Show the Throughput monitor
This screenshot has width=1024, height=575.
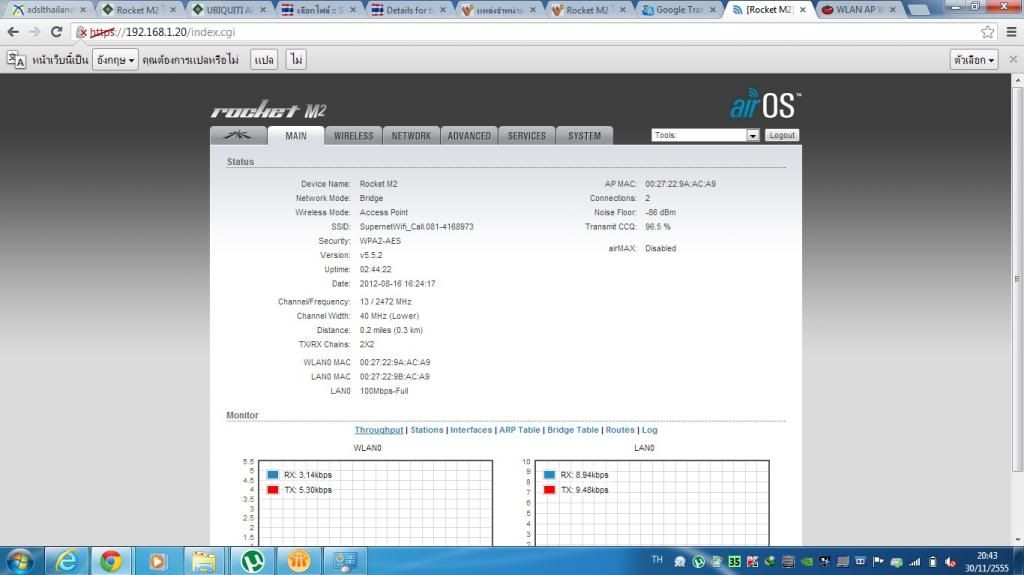click(x=378, y=430)
